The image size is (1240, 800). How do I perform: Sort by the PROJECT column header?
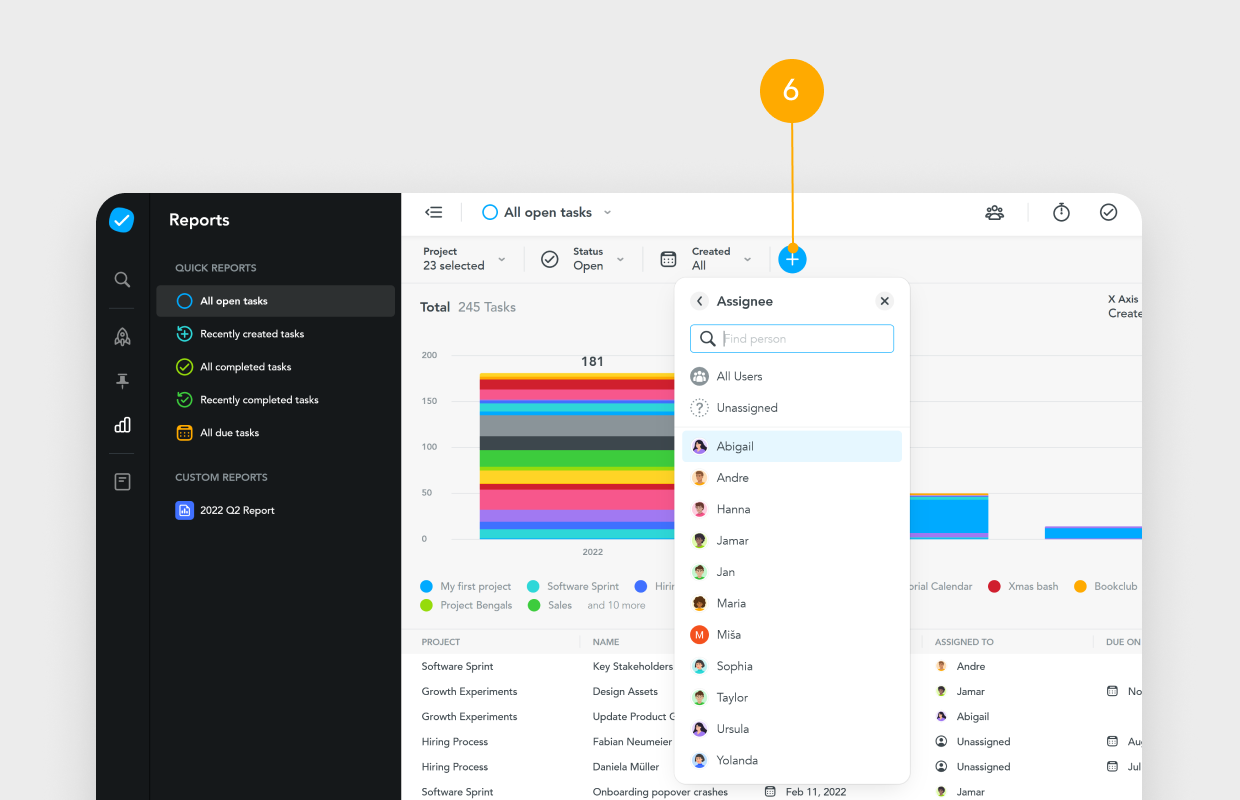[441, 642]
